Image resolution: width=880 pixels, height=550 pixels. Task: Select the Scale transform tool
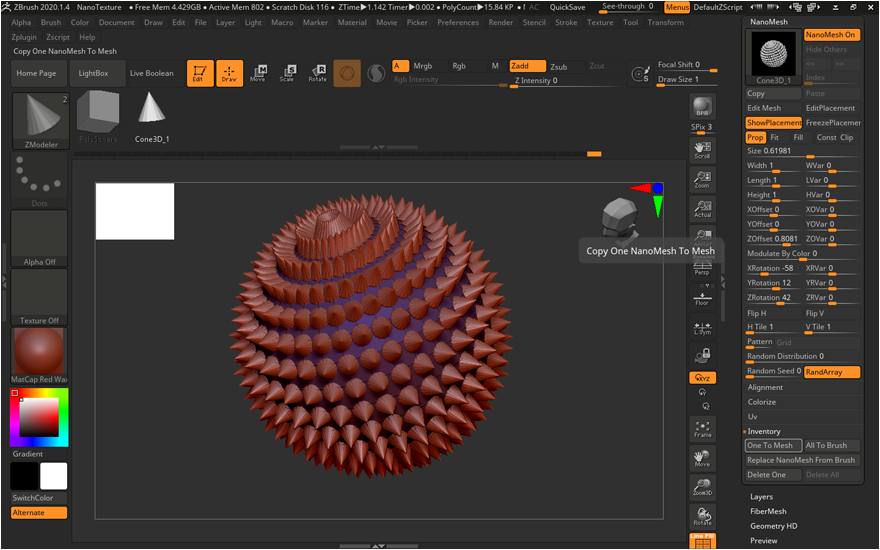click(288, 72)
